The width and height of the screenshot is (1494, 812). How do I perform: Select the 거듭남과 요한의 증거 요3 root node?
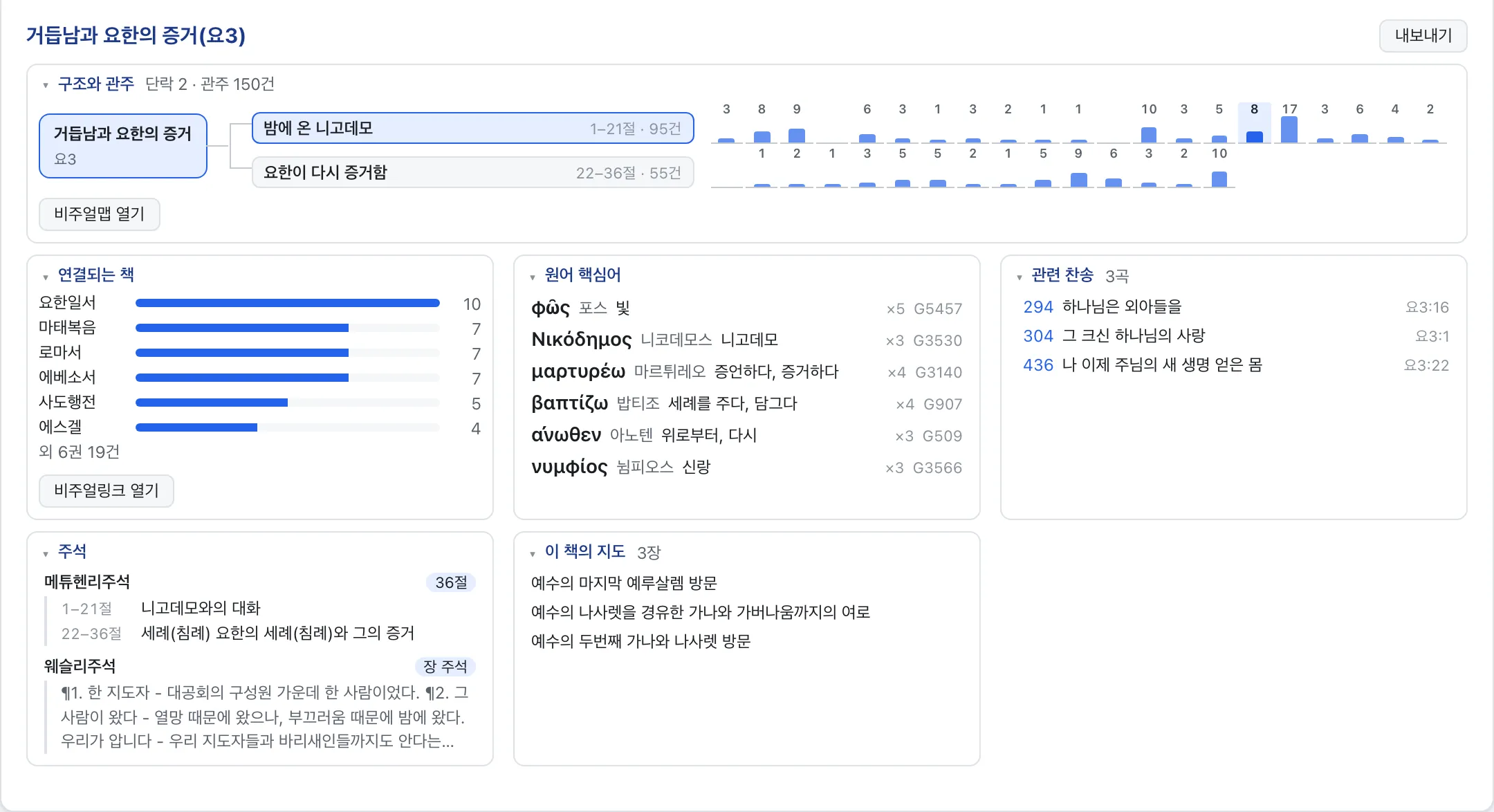pyautogui.click(x=123, y=146)
